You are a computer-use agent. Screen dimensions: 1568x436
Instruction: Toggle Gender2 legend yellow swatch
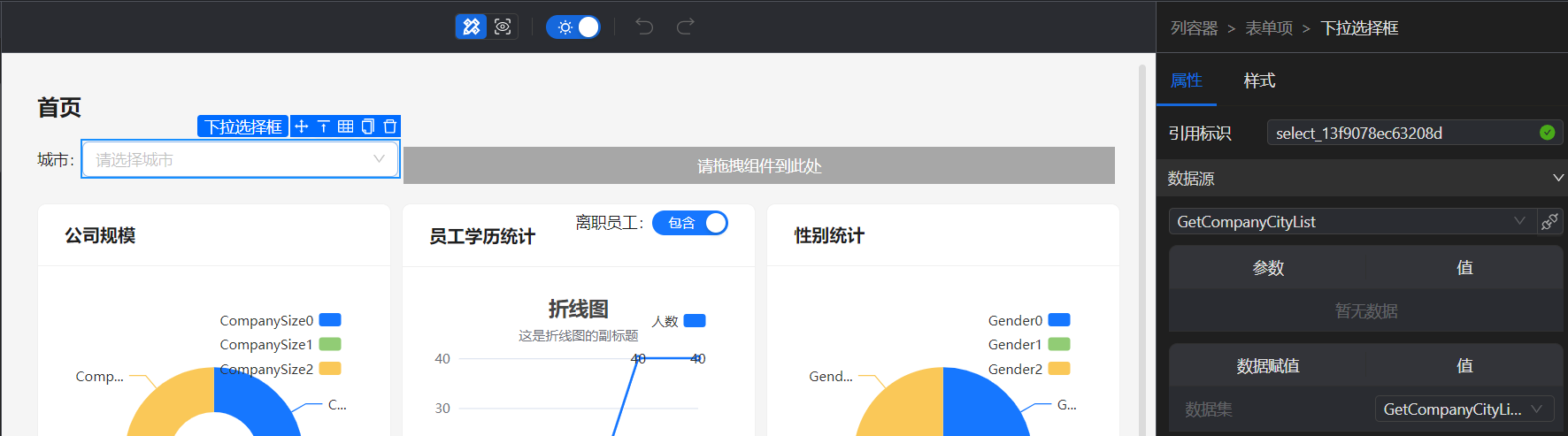(1059, 369)
